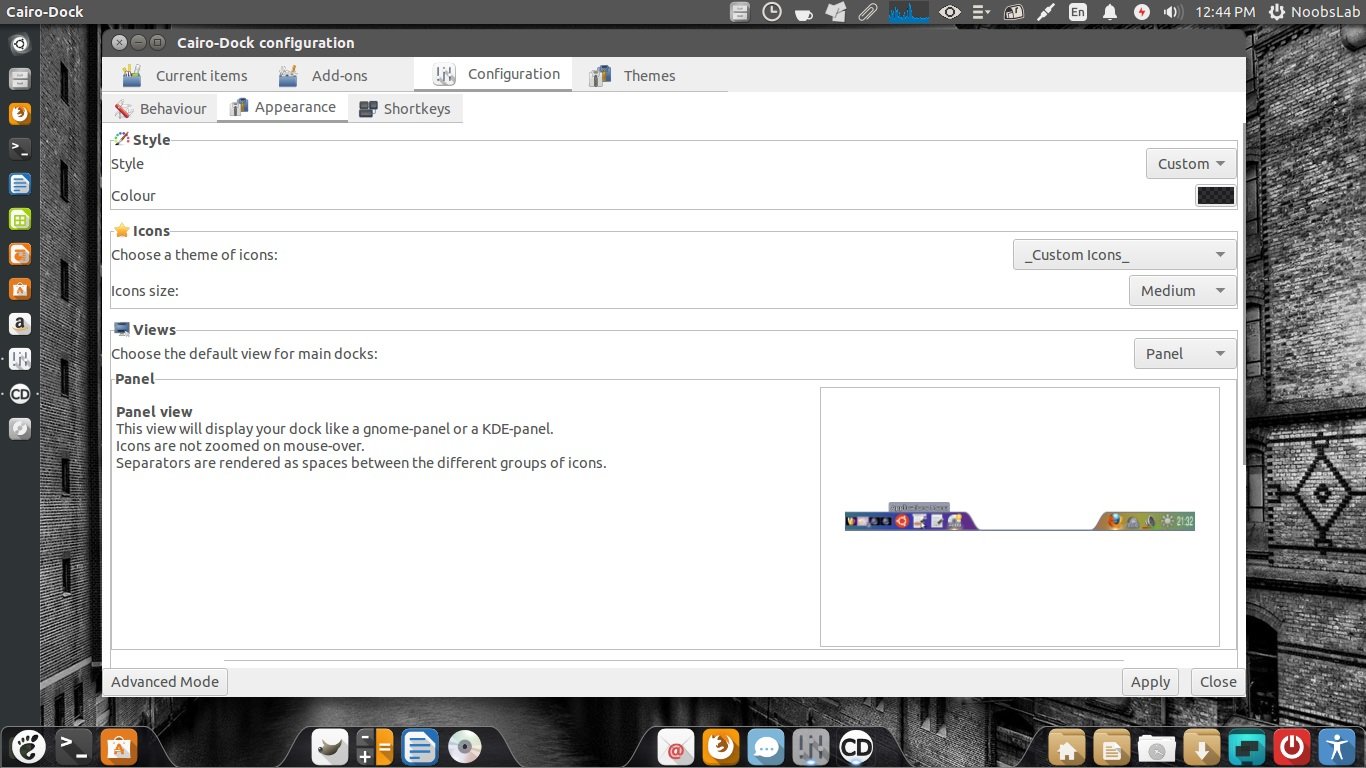
Task: Click the power button icon in the dock
Action: [1290, 746]
